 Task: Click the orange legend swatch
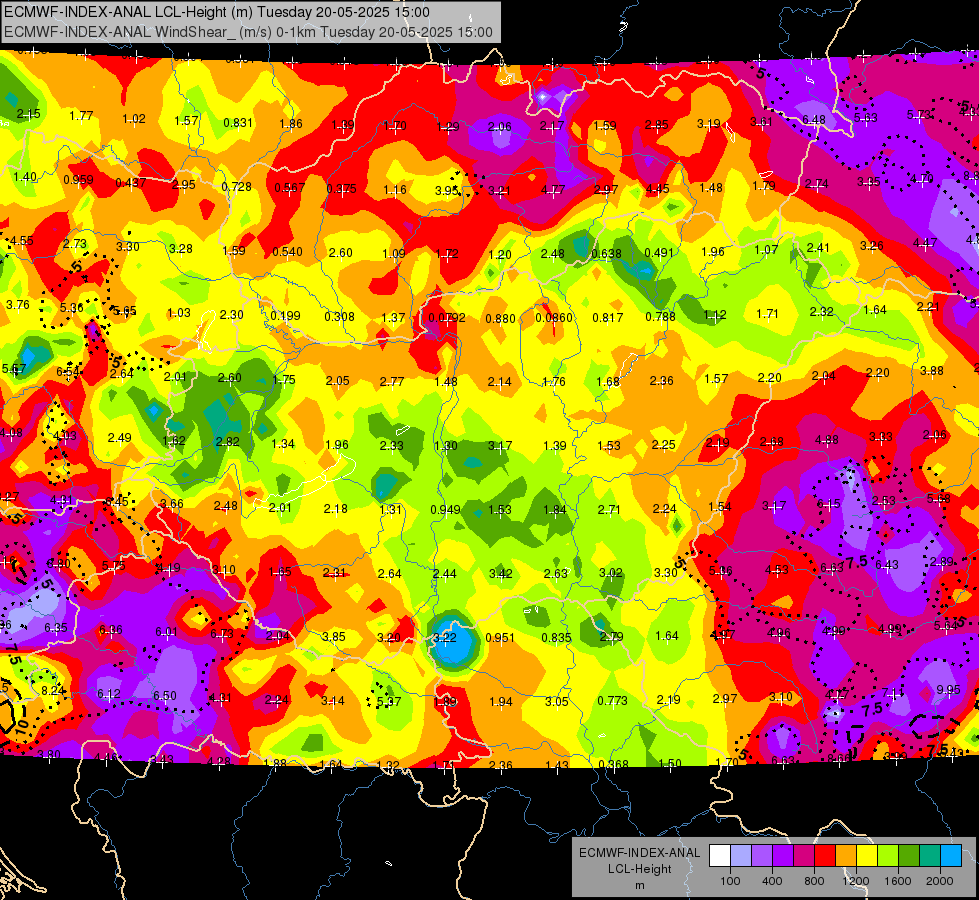[846, 855]
